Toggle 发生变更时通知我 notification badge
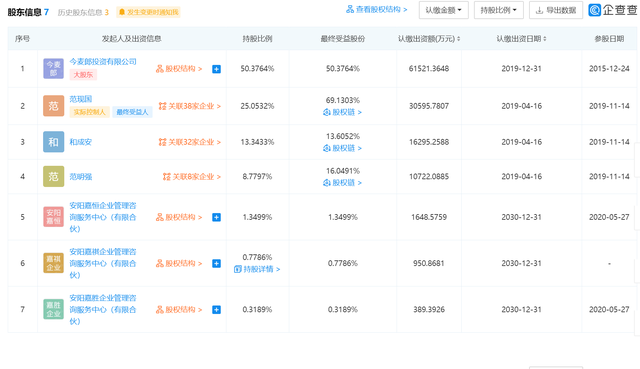 pos(148,12)
